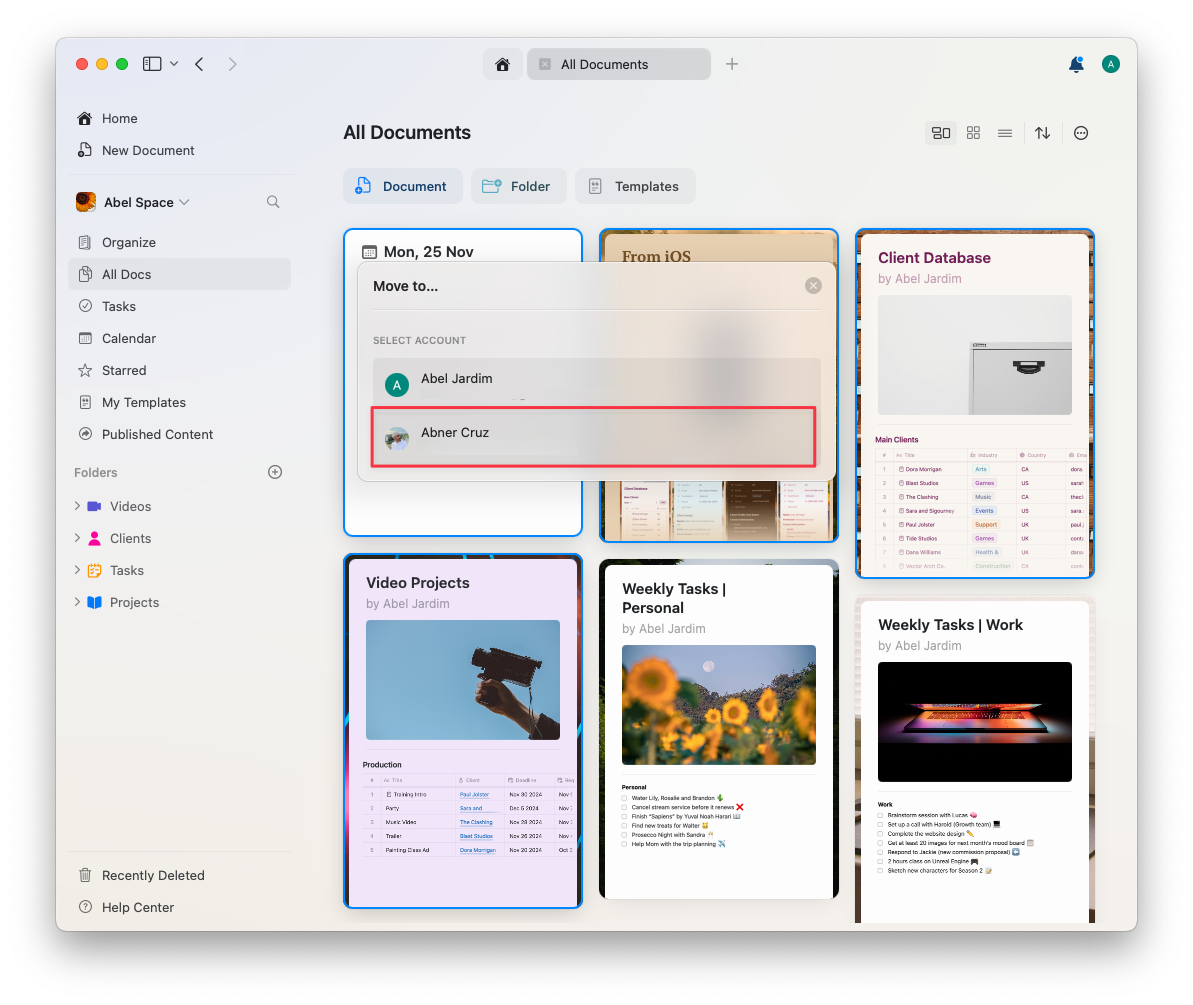Go forward with the right arrow
The image size is (1193, 1005).
click(233, 64)
